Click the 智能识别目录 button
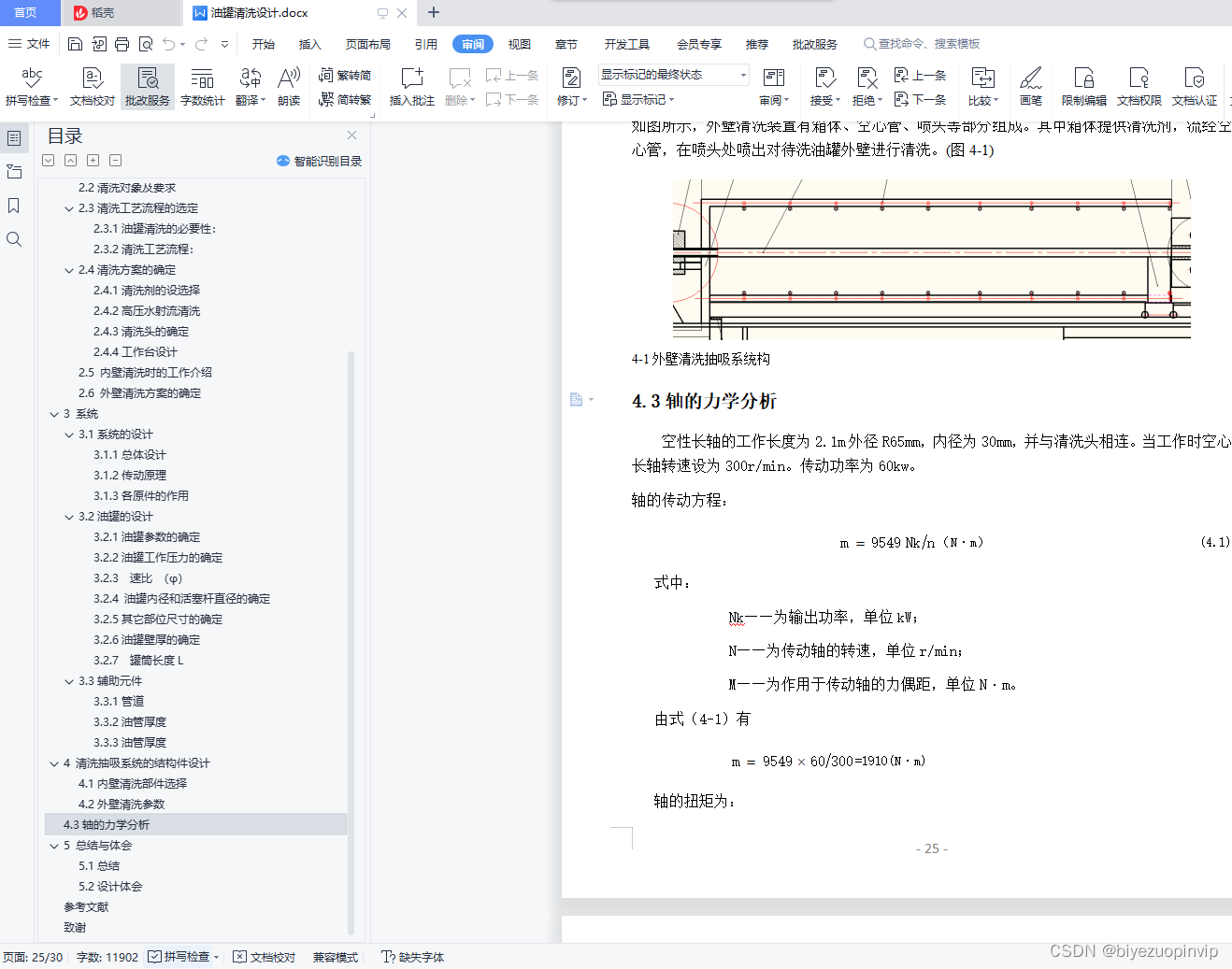 pos(320,161)
